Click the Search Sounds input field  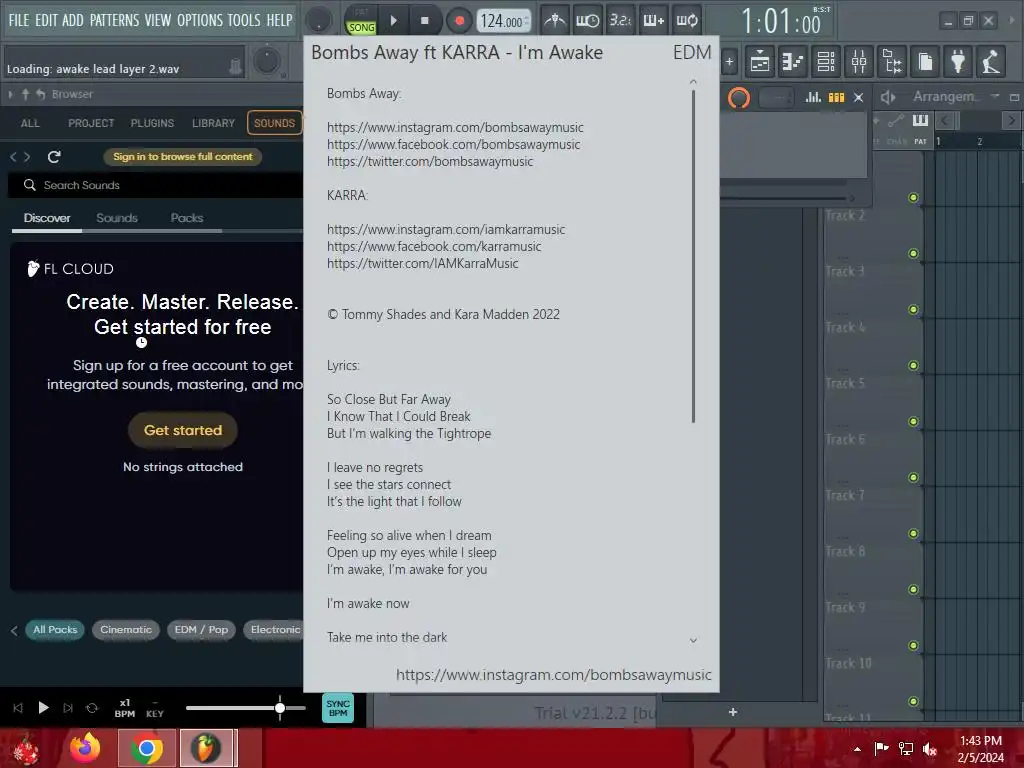pos(155,185)
